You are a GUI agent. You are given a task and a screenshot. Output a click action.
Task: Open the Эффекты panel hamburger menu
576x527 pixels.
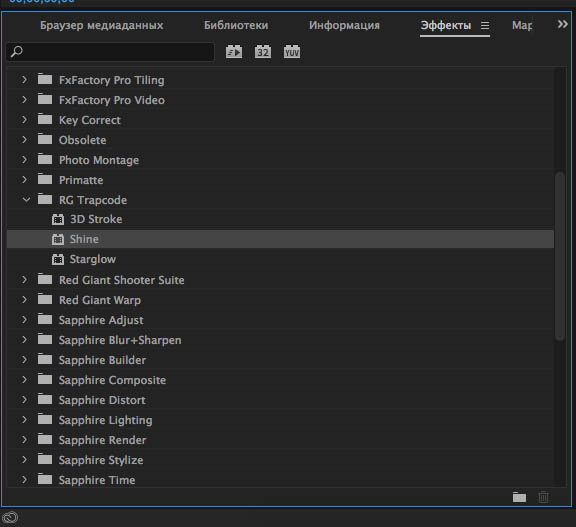click(485, 26)
